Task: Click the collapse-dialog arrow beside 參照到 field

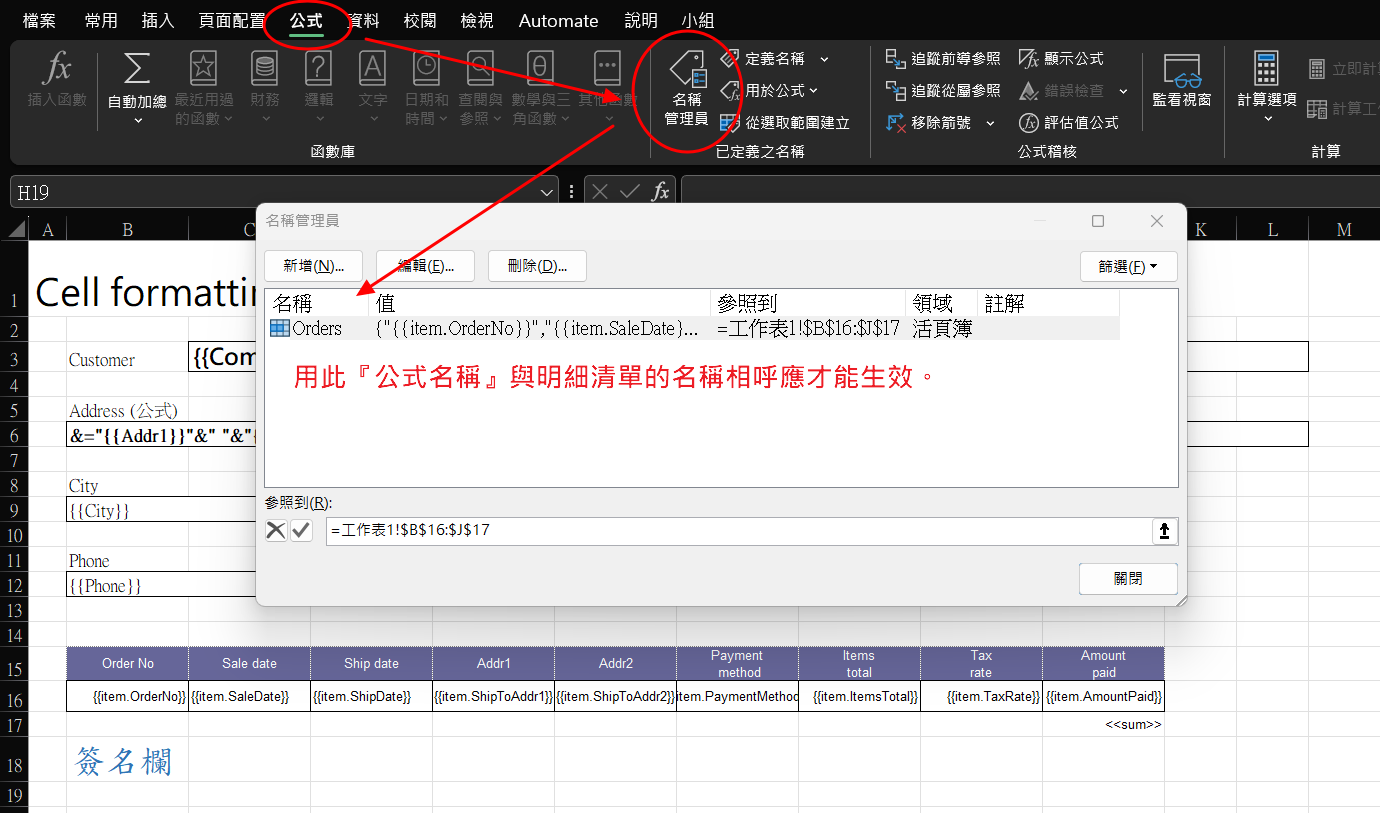Action: coord(1164,531)
